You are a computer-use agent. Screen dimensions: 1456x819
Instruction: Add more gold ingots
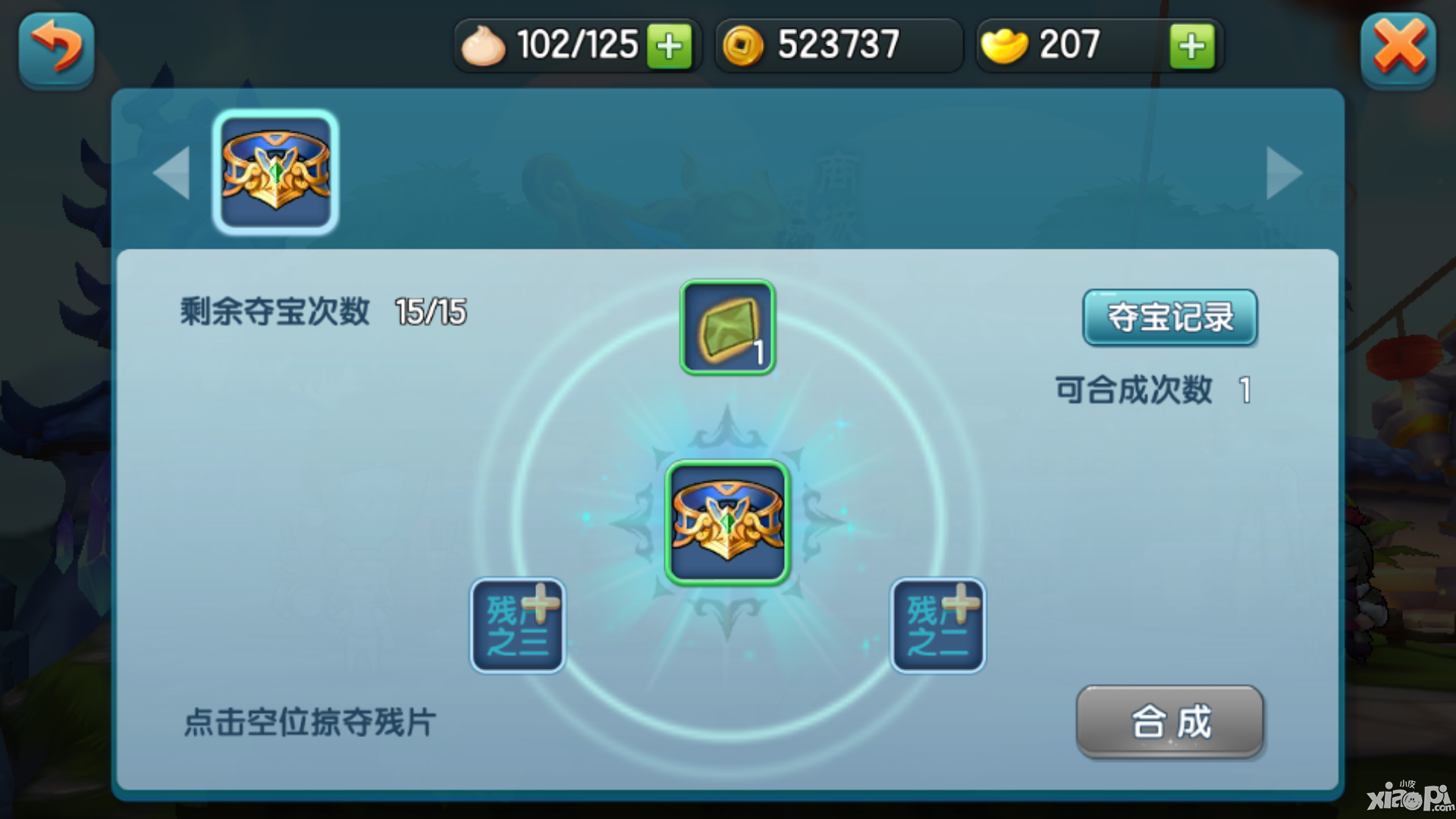coord(1192,45)
